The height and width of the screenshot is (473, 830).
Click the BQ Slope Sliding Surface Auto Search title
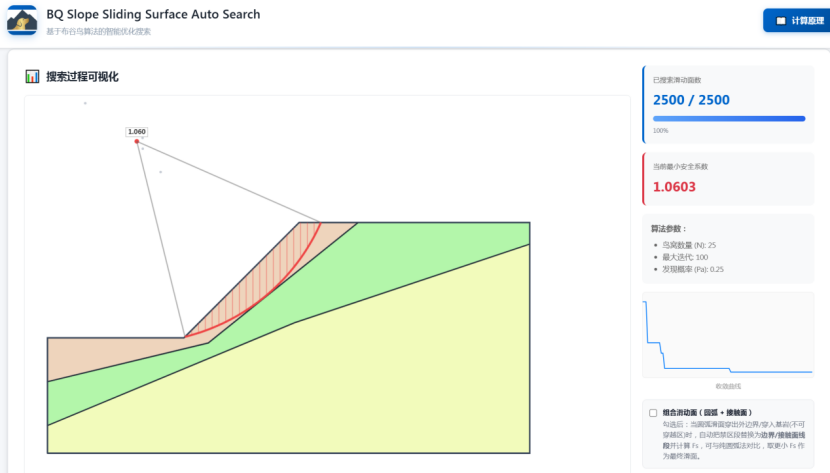tap(153, 14)
